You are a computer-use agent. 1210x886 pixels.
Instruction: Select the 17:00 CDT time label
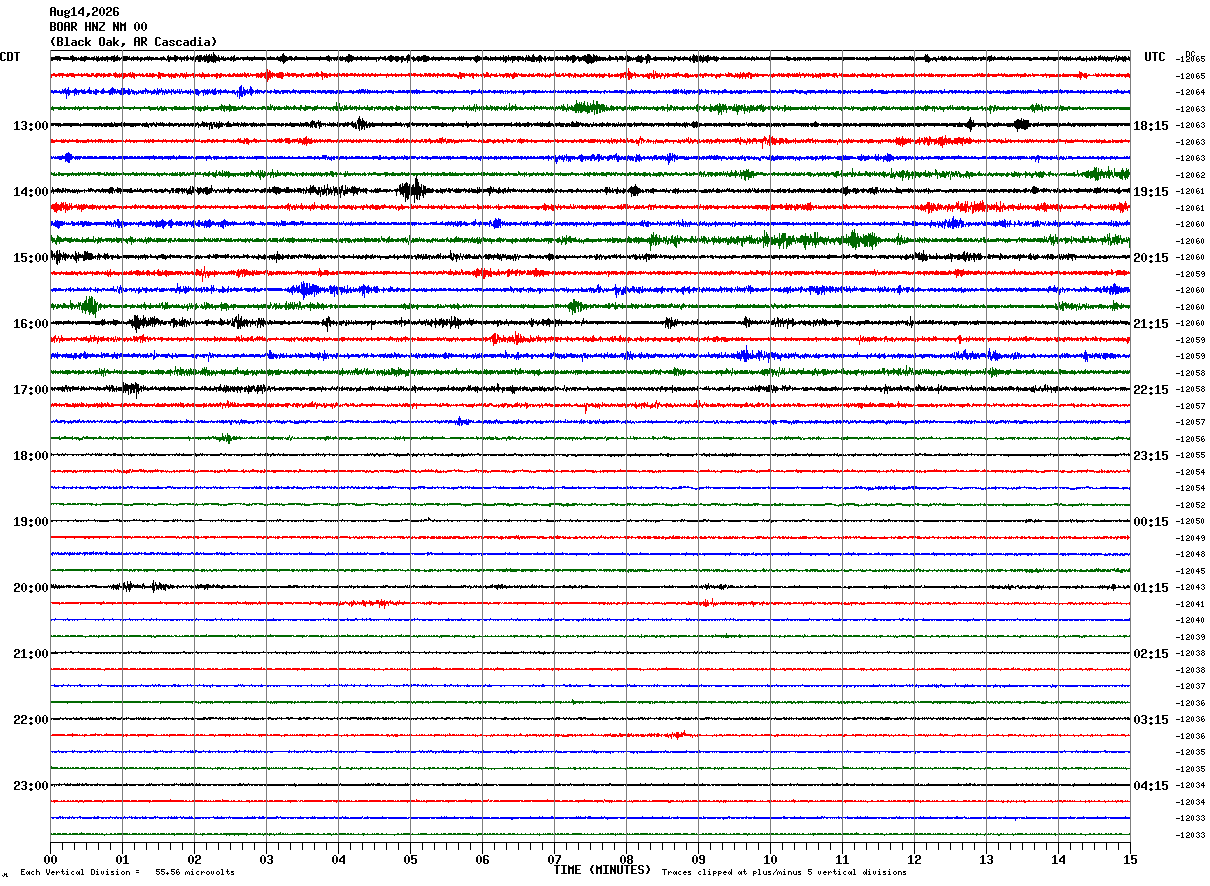click(31, 390)
